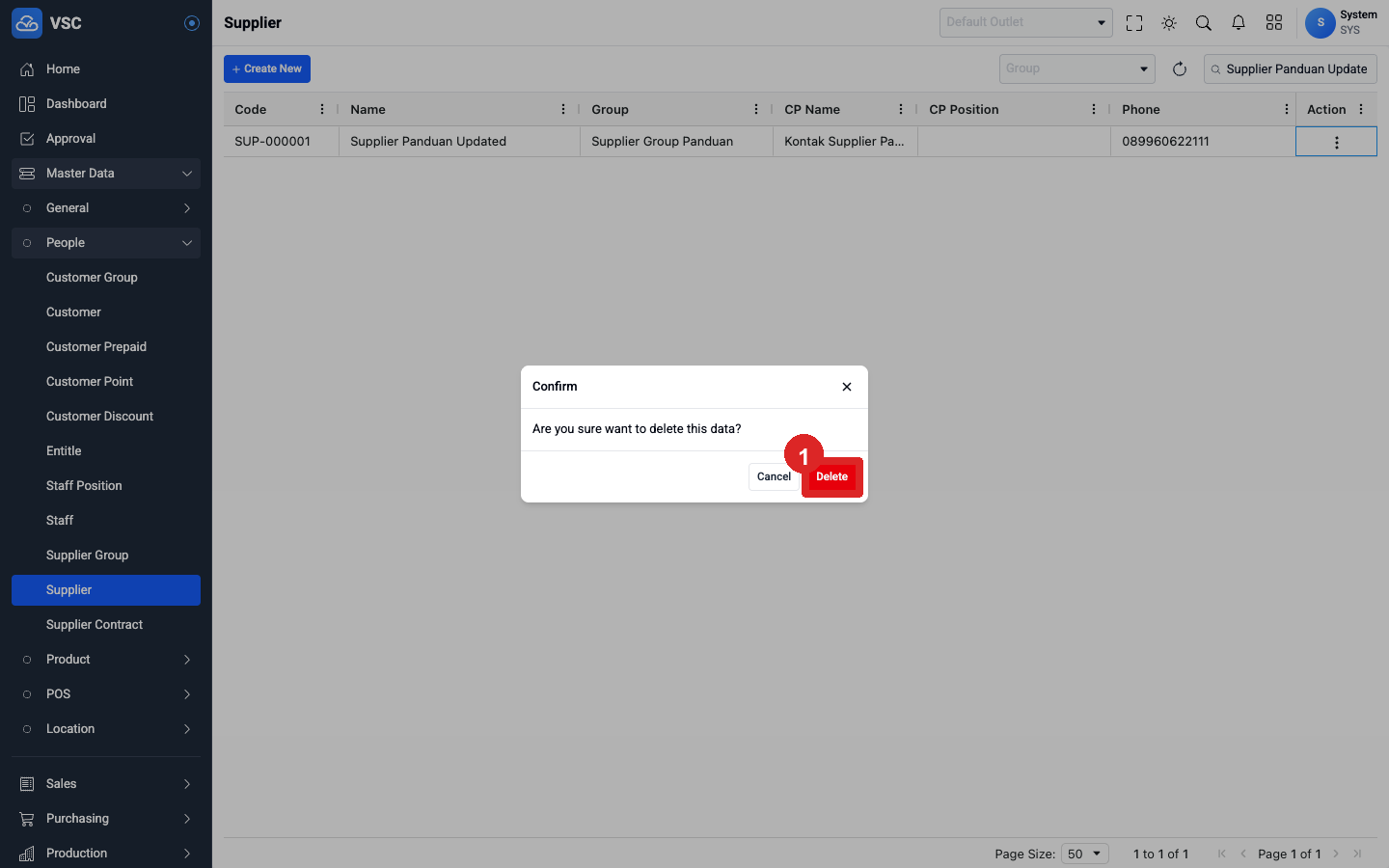Select Entitle in sidebar
Image resolution: width=1389 pixels, height=868 pixels.
tap(106, 451)
